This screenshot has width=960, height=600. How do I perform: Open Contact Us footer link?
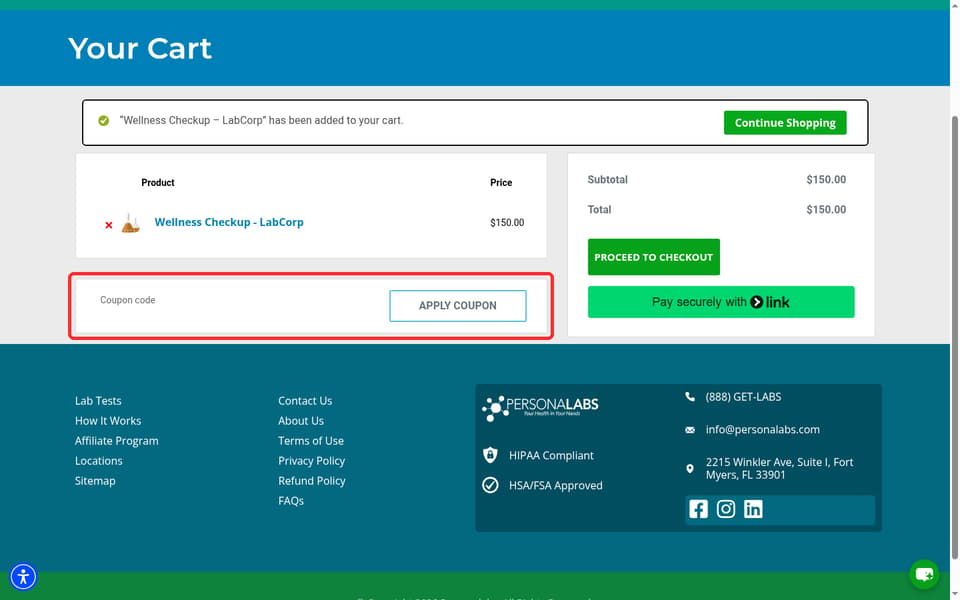click(305, 401)
